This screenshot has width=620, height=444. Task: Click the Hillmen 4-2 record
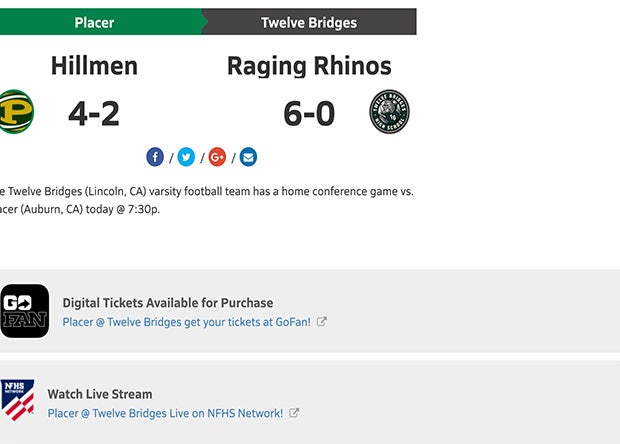[94, 113]
